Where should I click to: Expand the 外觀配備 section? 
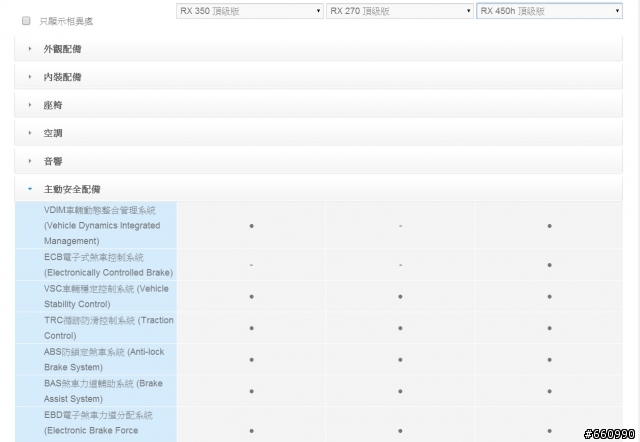pyautogui.click(x=318, y=49)
